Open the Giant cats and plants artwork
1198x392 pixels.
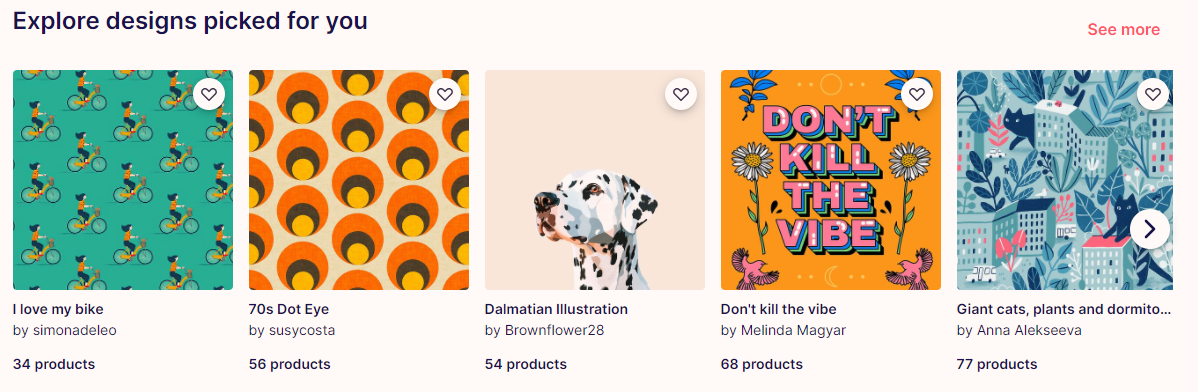click(x=1065, y=180)
